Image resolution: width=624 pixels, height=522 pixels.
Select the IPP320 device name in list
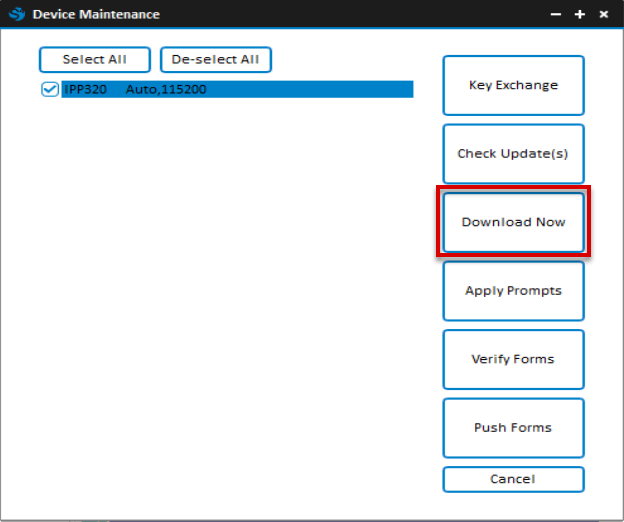click(84, 90)
